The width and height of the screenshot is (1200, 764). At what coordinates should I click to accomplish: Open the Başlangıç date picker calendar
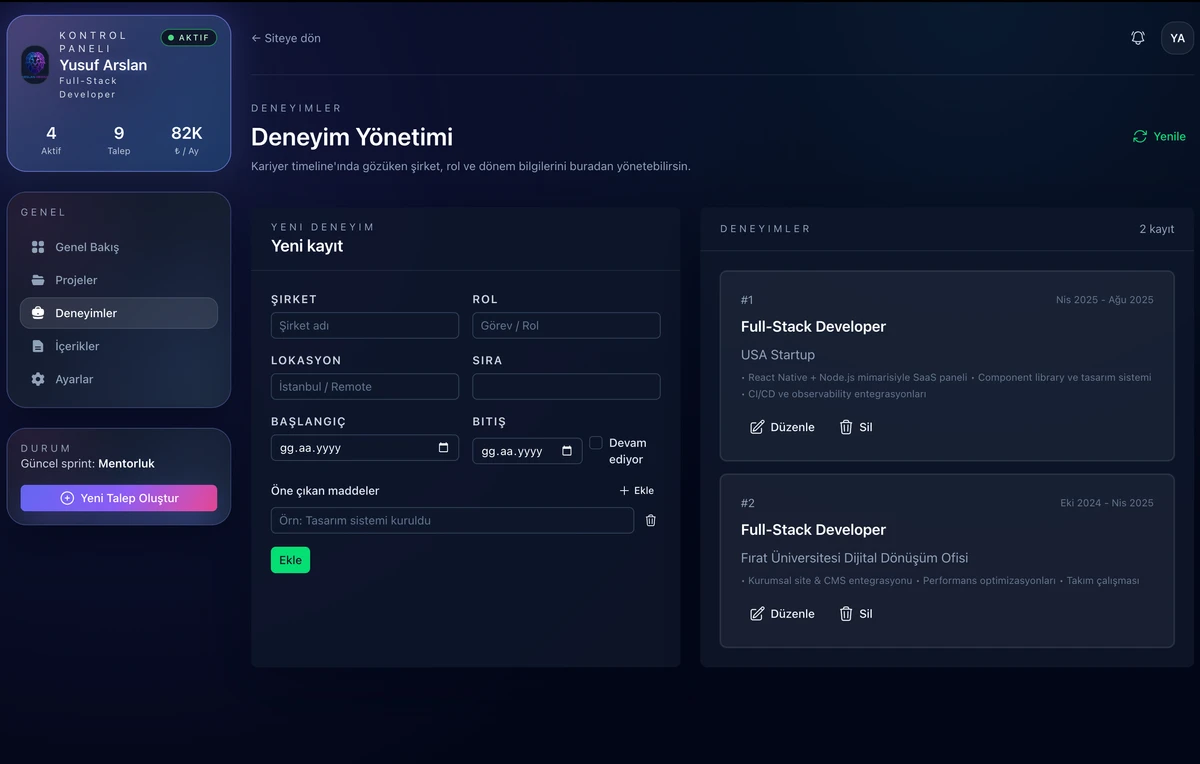pos(443,448)
